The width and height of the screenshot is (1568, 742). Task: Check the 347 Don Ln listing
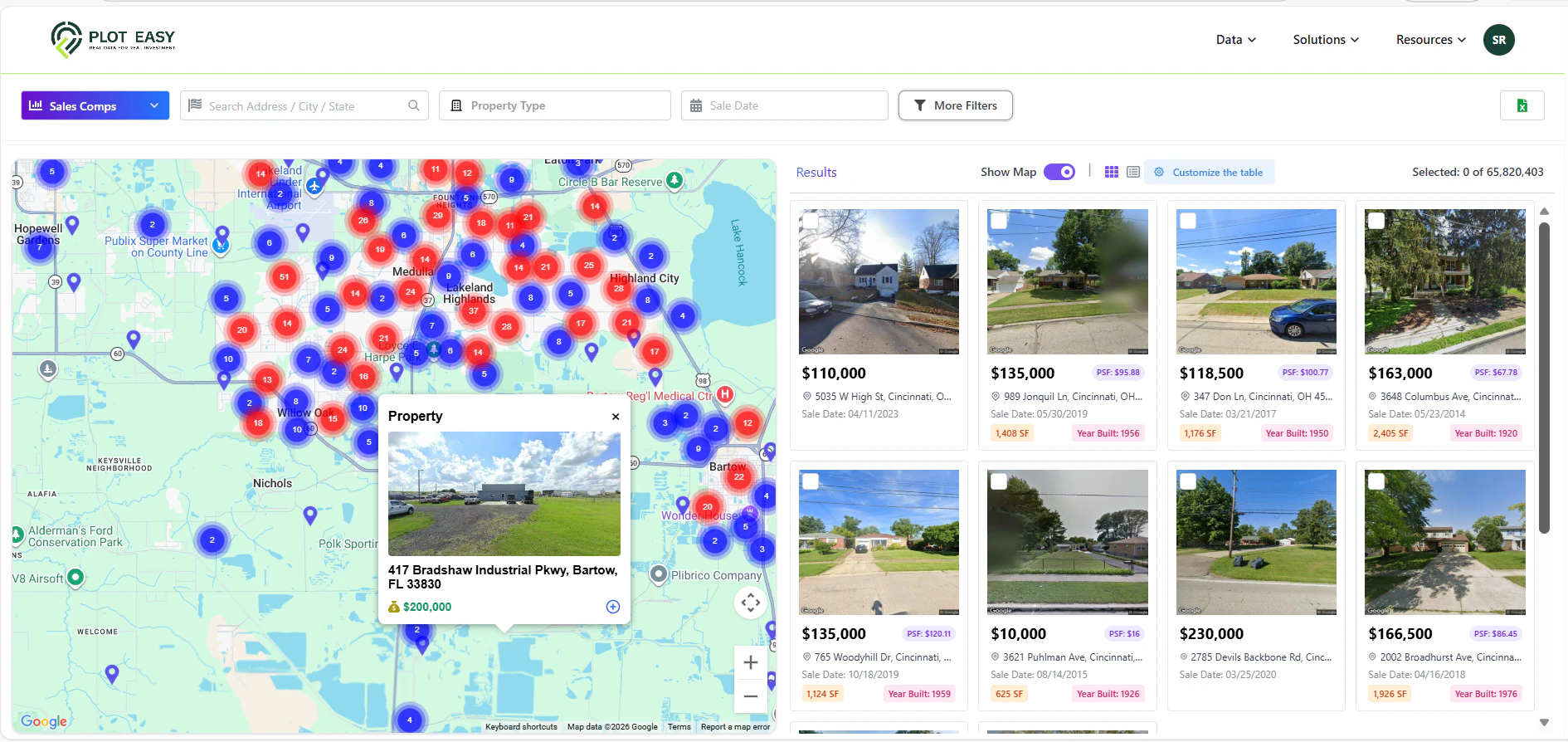point(1188,221)
